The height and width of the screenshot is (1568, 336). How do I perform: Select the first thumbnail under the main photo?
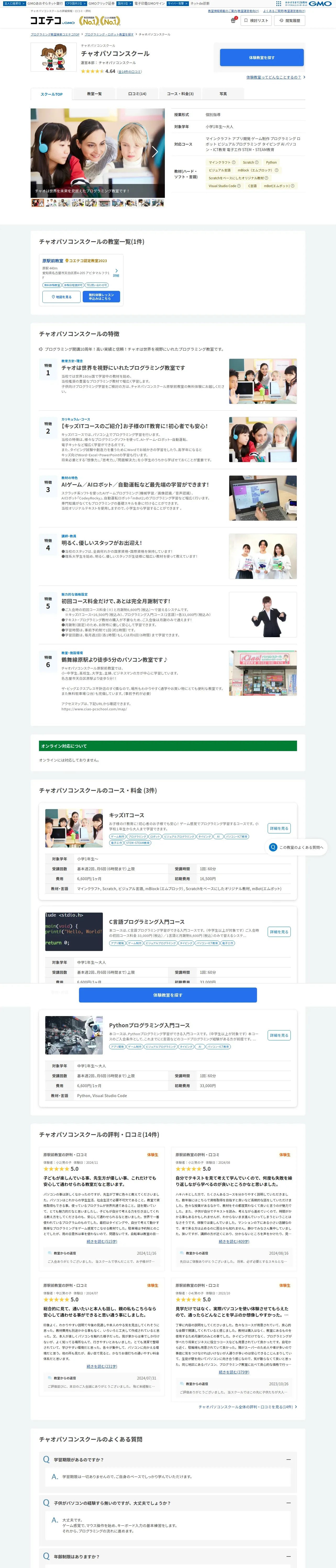(x=37, y=203)
